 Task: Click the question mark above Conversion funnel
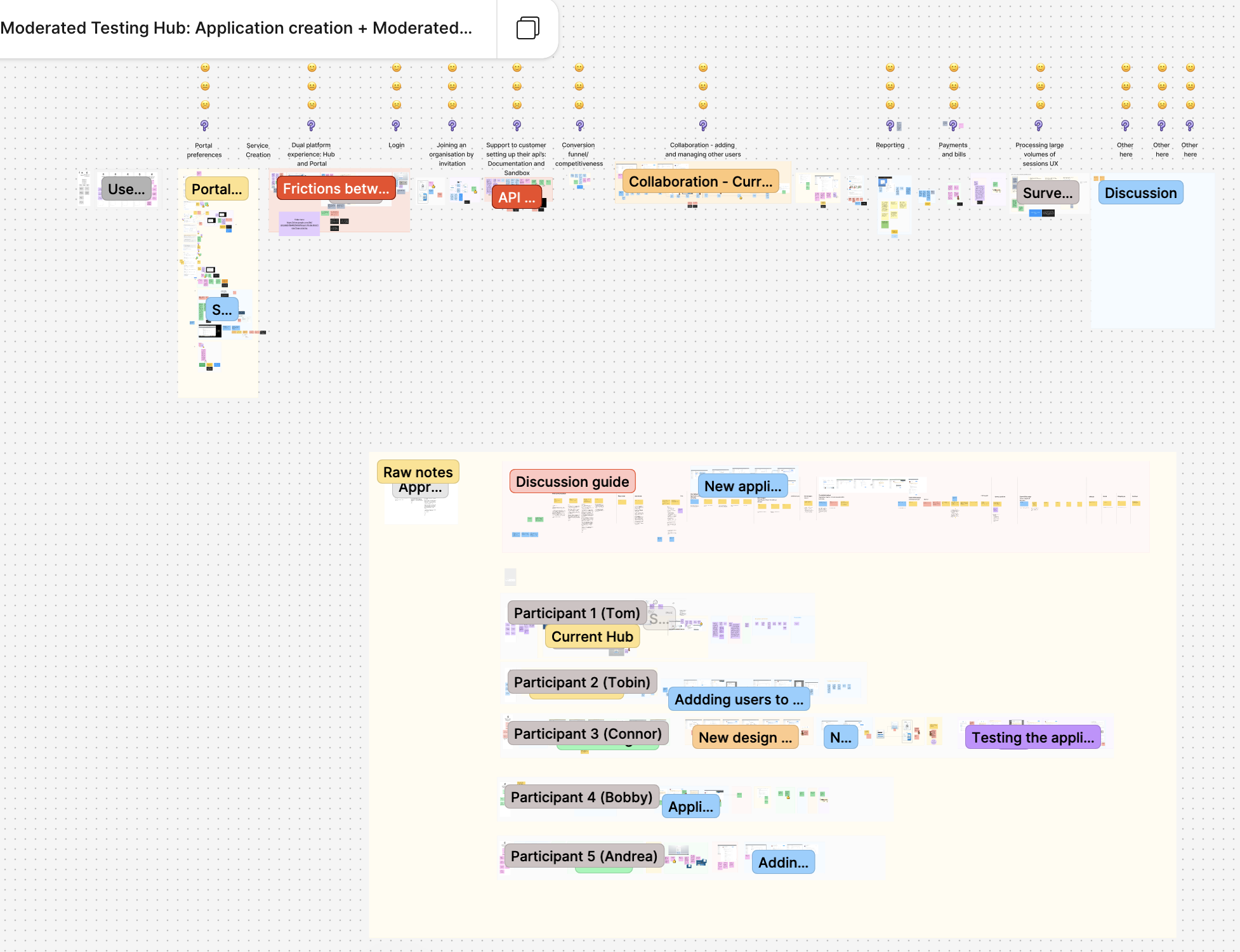click(x=579, y=126)
